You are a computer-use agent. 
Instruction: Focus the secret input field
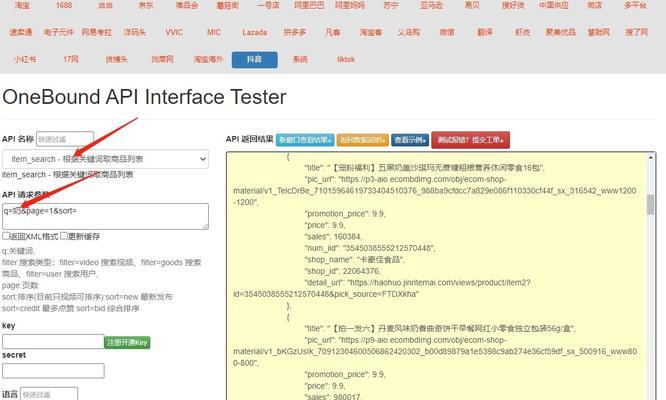coord(53,371)
